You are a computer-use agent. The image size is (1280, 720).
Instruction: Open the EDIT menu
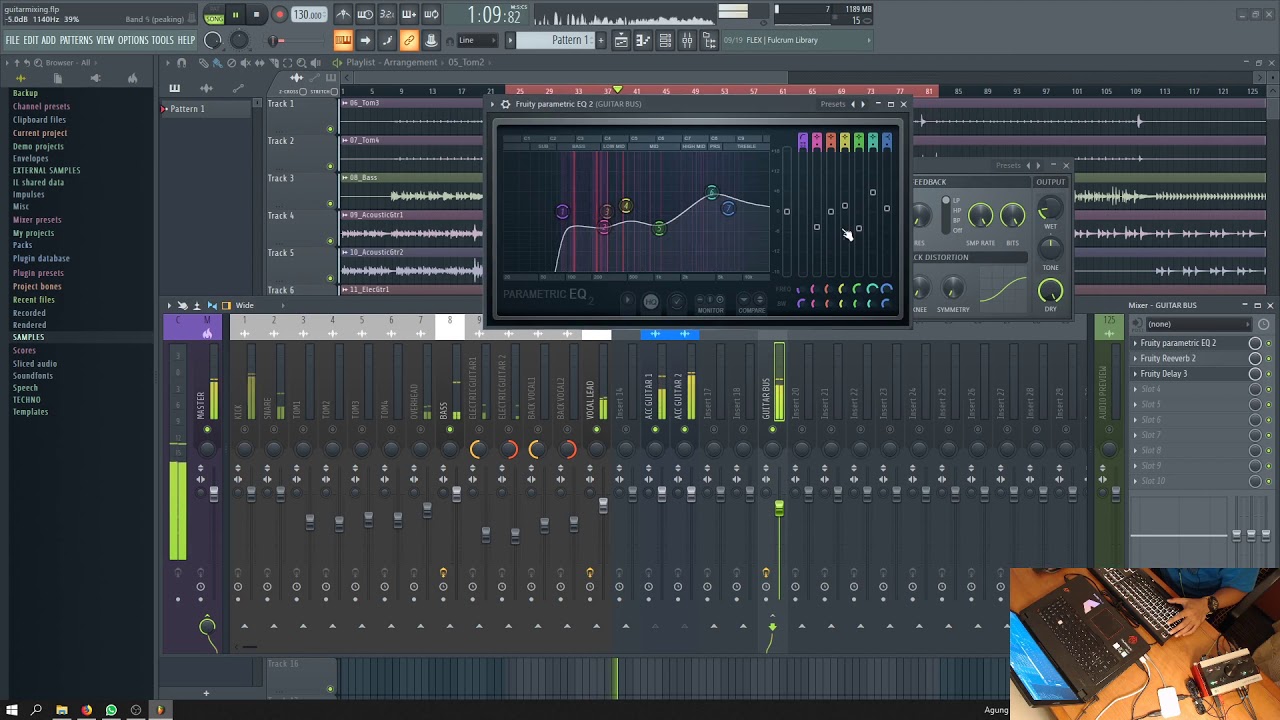click(31, 40)
